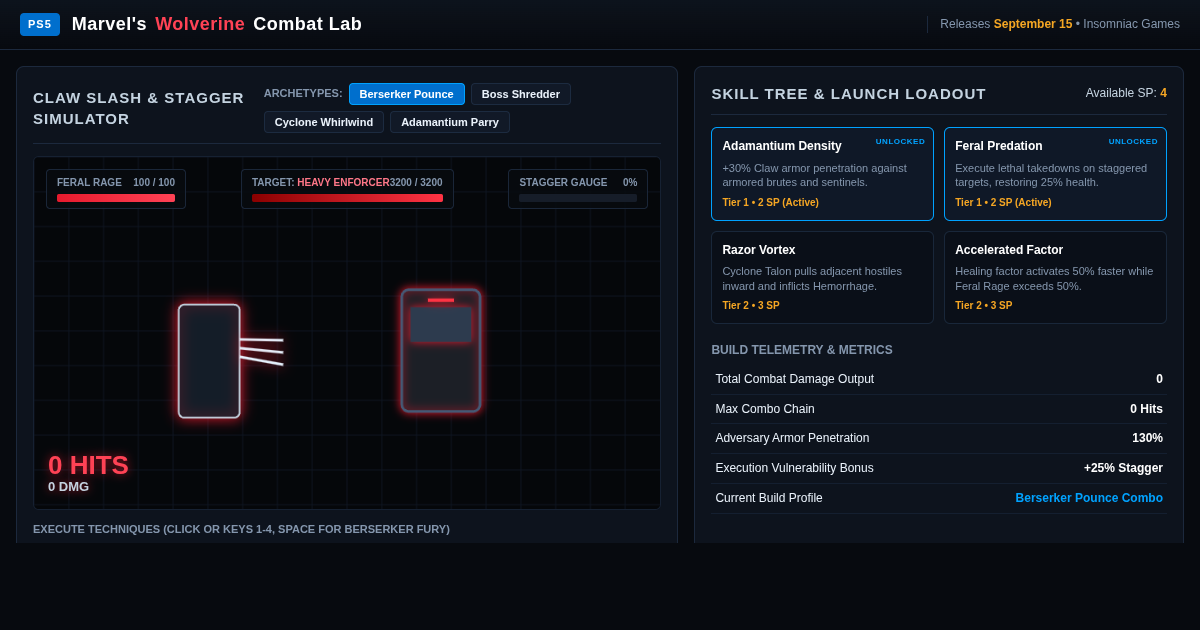
Task: Click the Max Combo Chain row
Action: click(x=939, y=409)
